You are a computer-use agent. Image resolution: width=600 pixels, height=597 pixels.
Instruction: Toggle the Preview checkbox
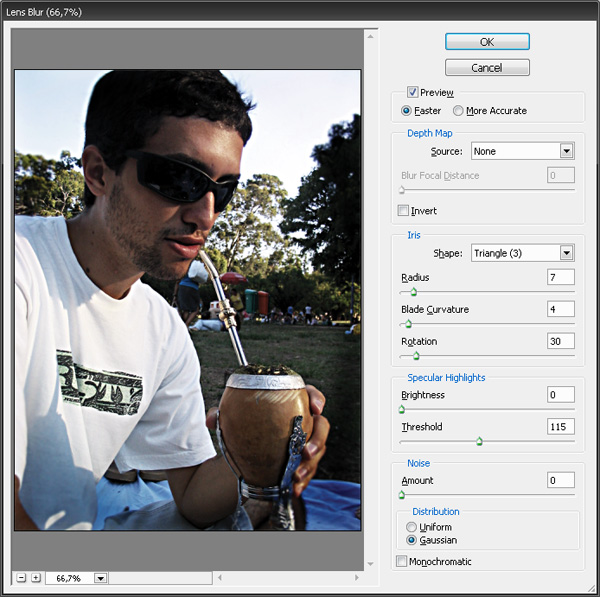coord(412,92)
